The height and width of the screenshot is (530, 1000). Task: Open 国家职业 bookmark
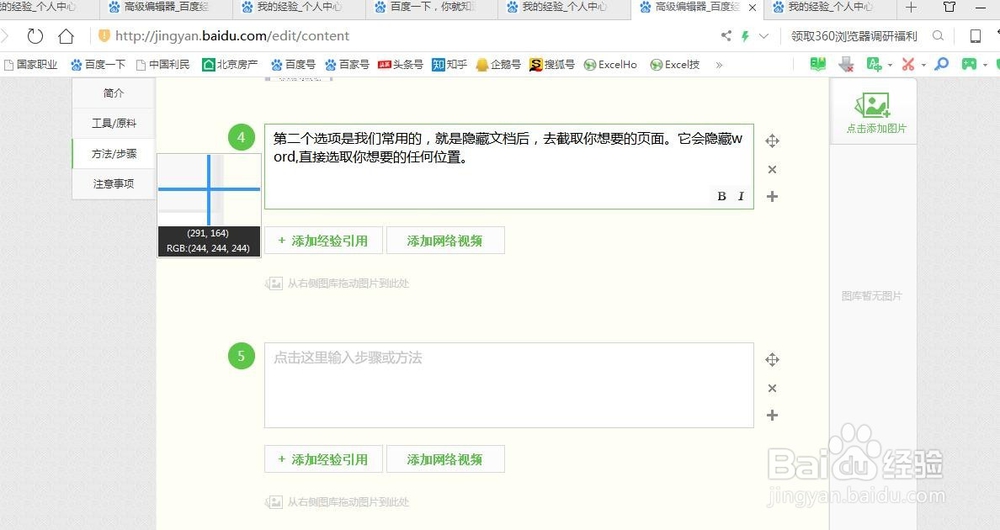coord(31,64)
